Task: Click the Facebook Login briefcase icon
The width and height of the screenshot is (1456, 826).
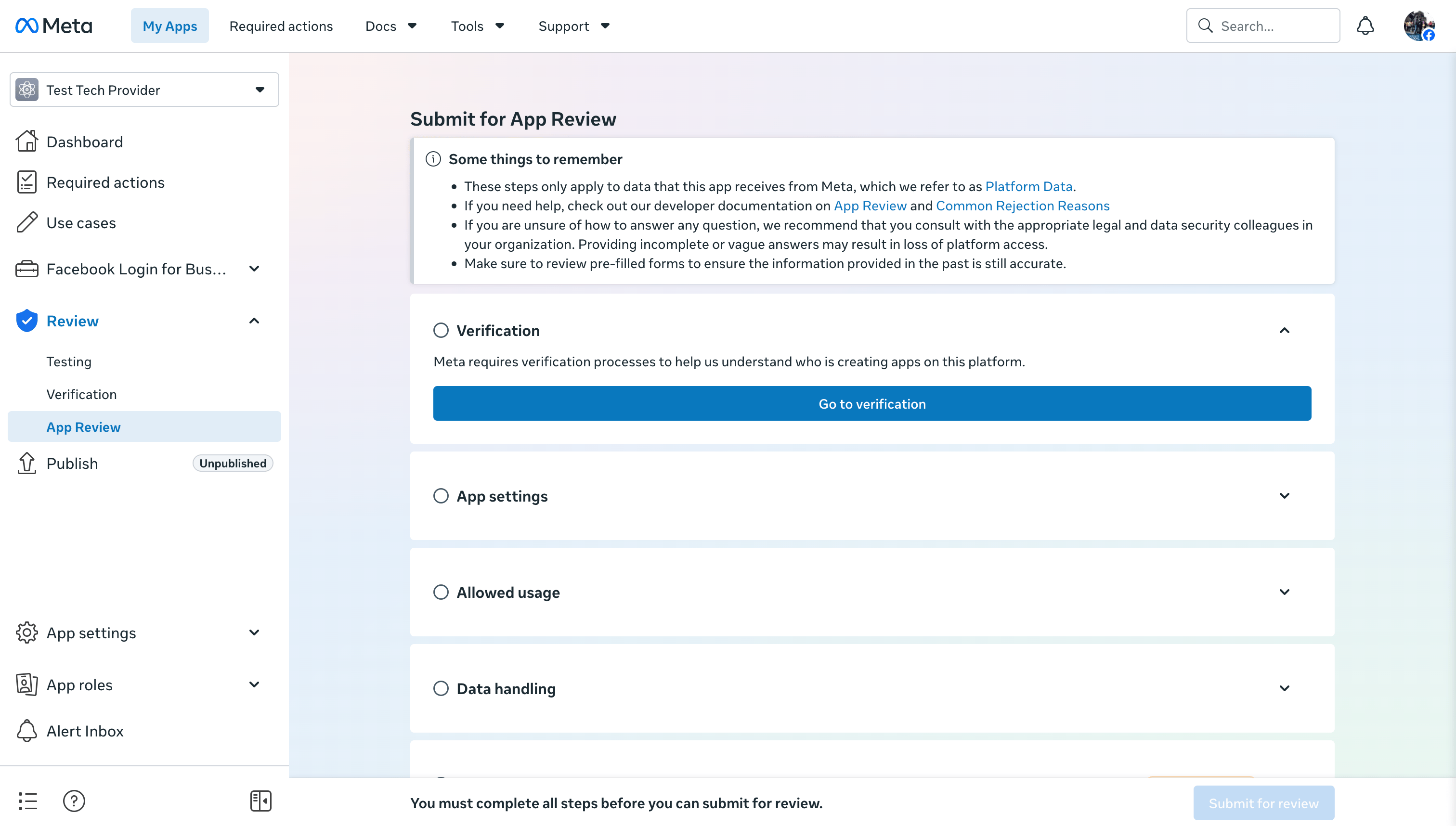Action: (x=26, y=269)
